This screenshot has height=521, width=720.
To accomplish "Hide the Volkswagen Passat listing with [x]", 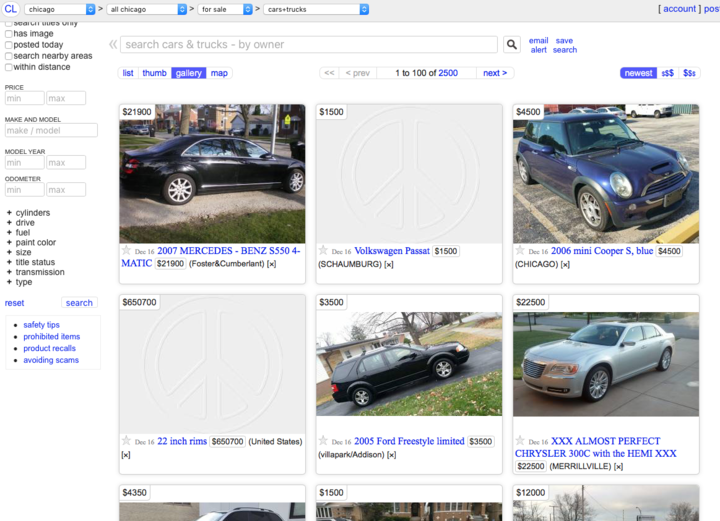I will pyautogui.click(x=389, y=264).
